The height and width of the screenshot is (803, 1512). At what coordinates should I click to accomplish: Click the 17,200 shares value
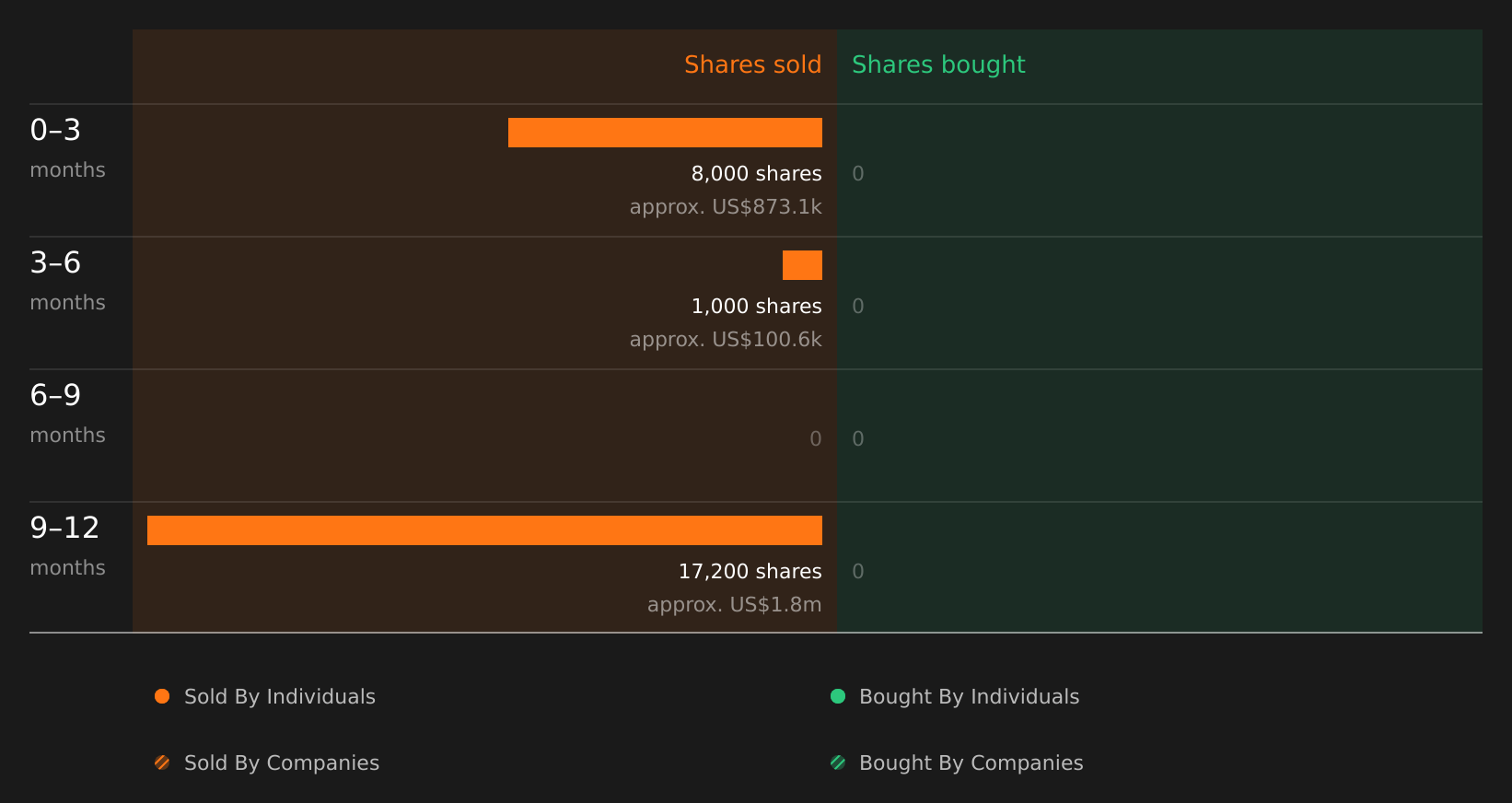coord(750,572)
